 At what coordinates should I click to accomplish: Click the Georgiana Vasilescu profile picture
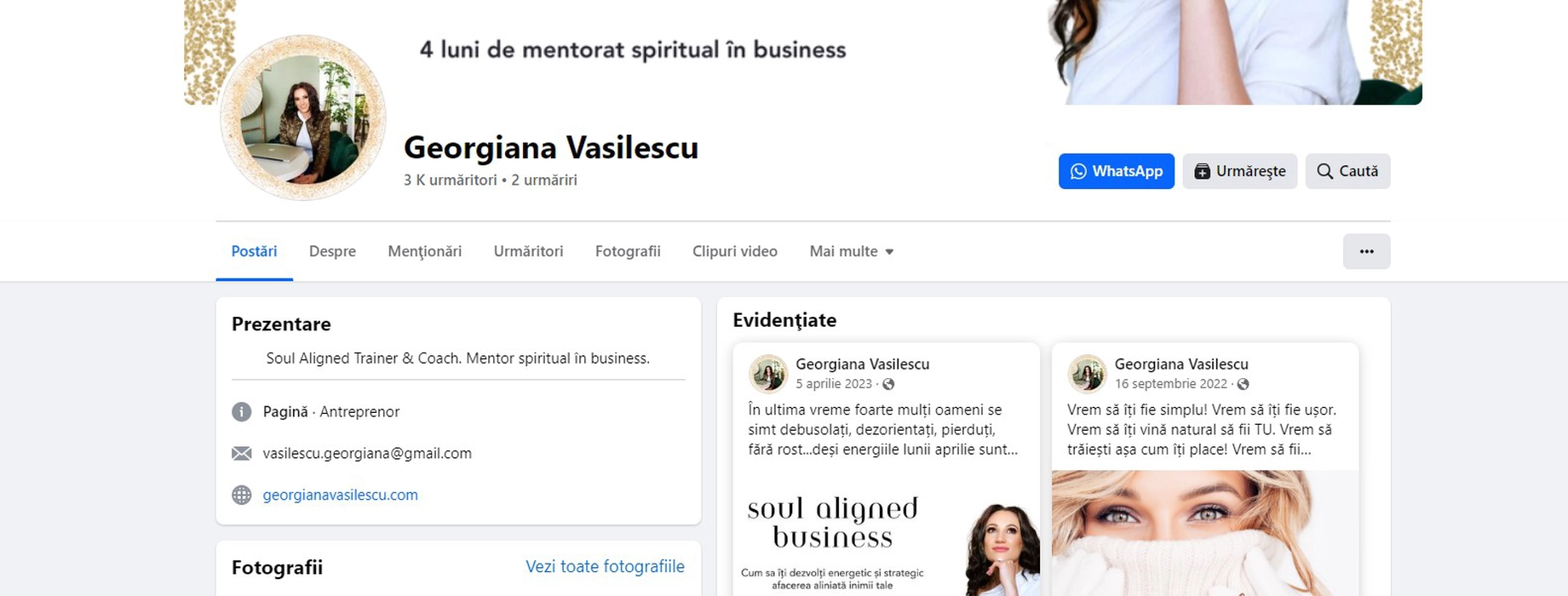[x=302, y=118]
